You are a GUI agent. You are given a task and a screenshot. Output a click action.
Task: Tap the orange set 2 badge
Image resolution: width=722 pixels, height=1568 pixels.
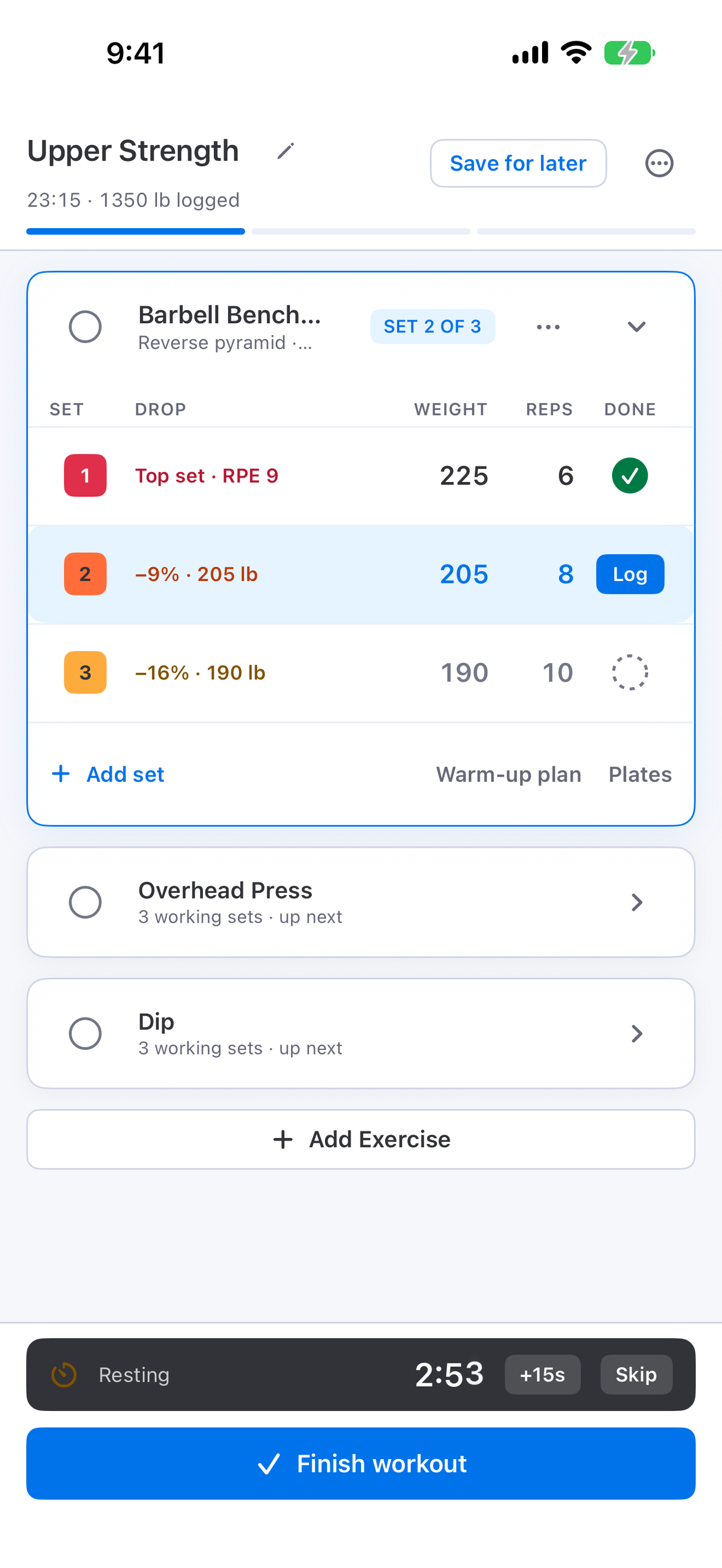[85, 574]
